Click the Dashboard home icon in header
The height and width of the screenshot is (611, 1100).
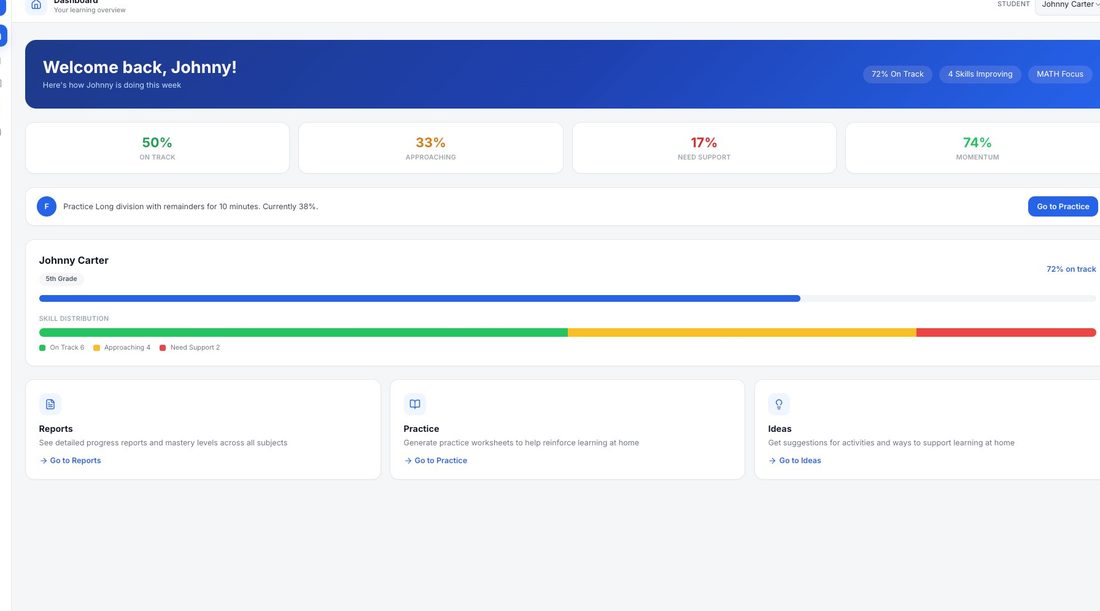click(36, 5)
